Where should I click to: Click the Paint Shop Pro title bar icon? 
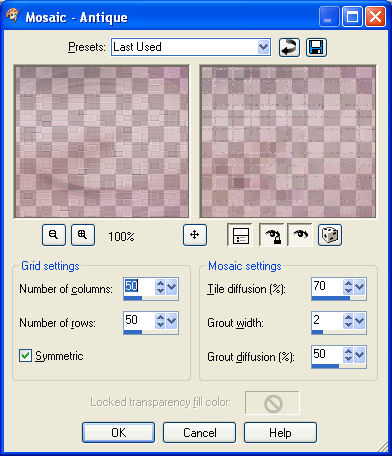click(13, 16)
